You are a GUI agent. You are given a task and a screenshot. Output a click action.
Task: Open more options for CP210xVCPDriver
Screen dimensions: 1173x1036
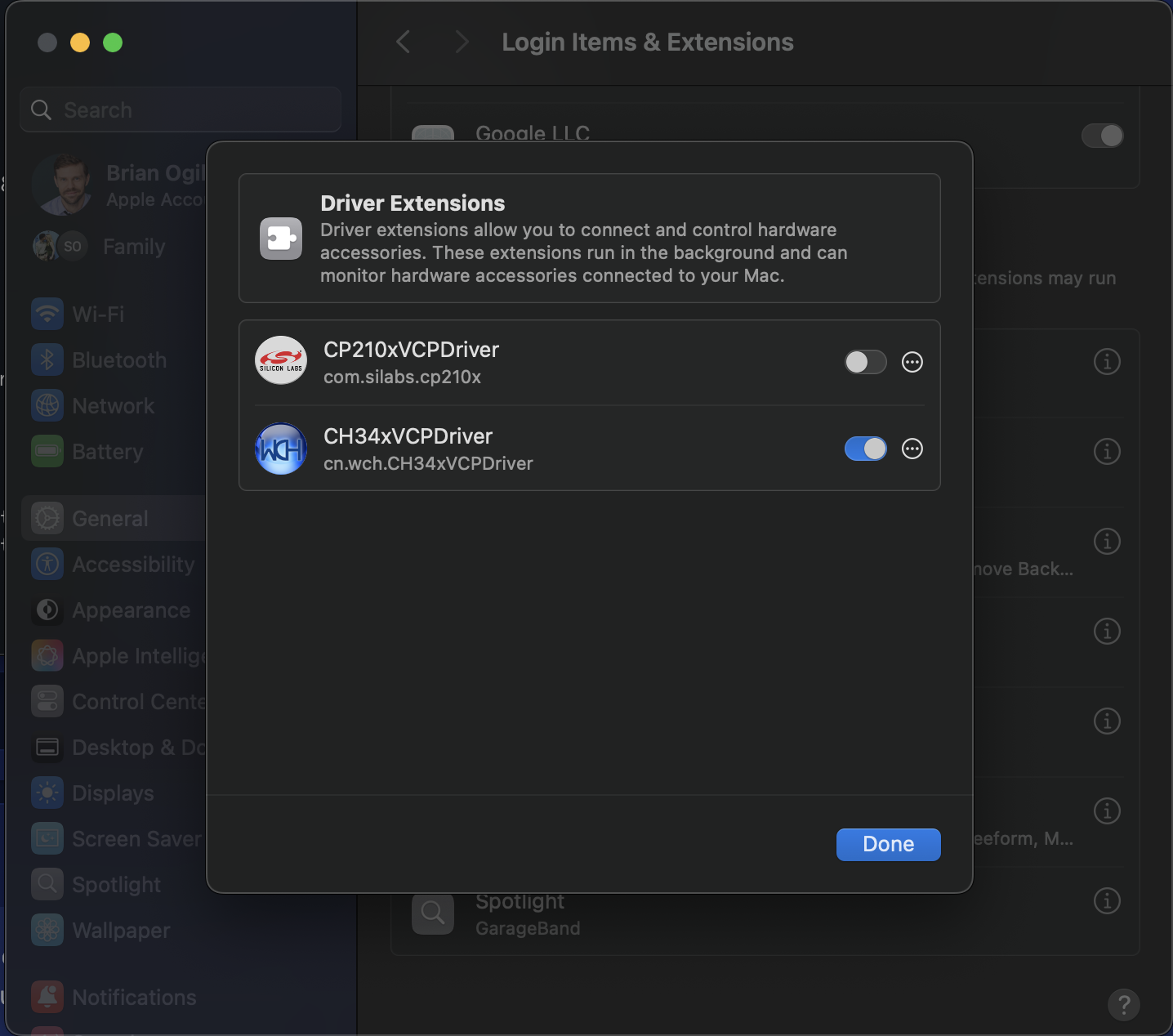coord(912,362)
